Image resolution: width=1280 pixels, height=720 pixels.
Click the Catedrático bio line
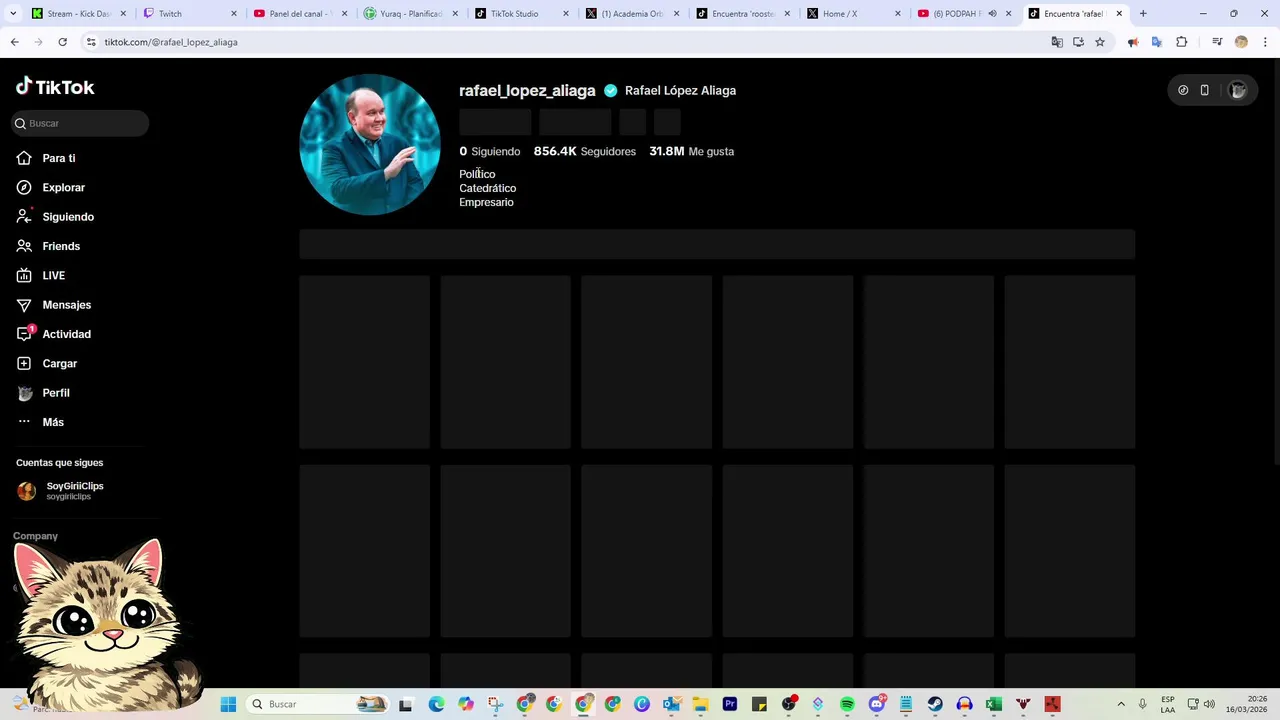[487, 188]
